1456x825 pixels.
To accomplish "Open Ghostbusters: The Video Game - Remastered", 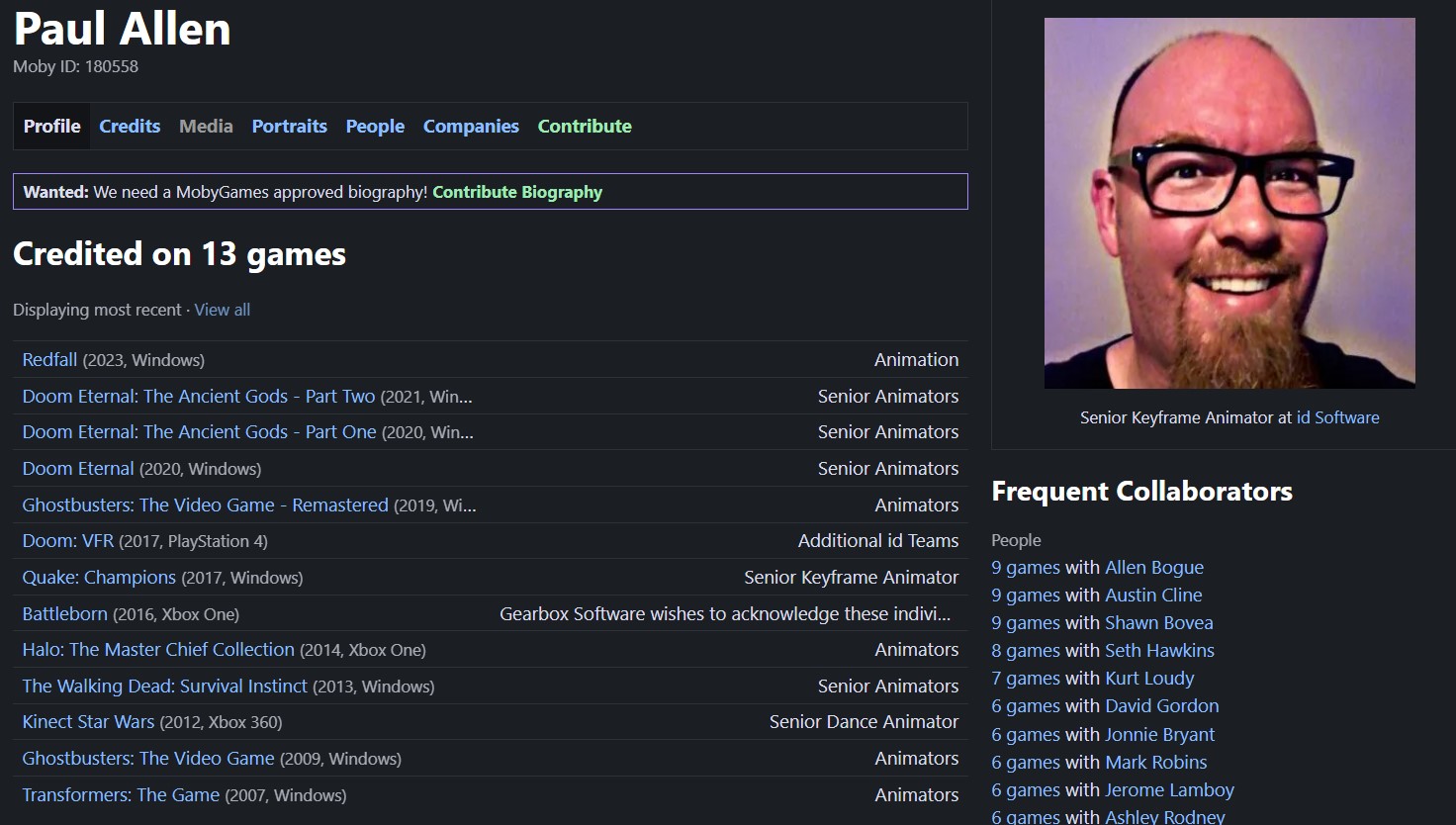I will point(205,505).
